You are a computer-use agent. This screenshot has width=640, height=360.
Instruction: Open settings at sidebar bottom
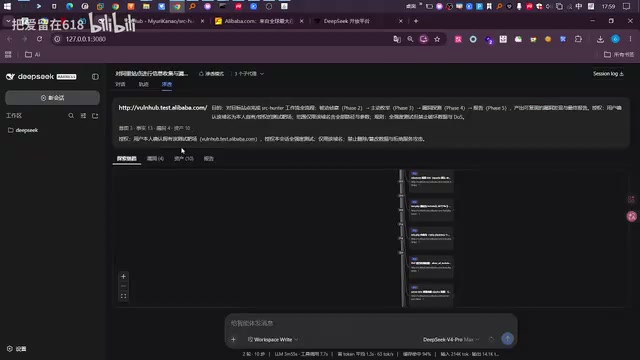coord(16,349)
